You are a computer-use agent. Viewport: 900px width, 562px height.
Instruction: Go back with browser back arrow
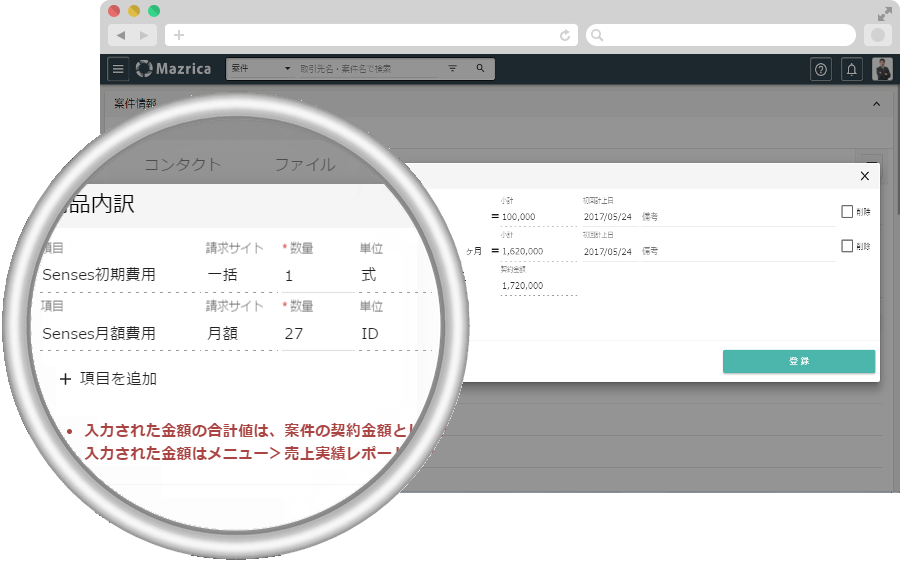[x=121, y=35]
